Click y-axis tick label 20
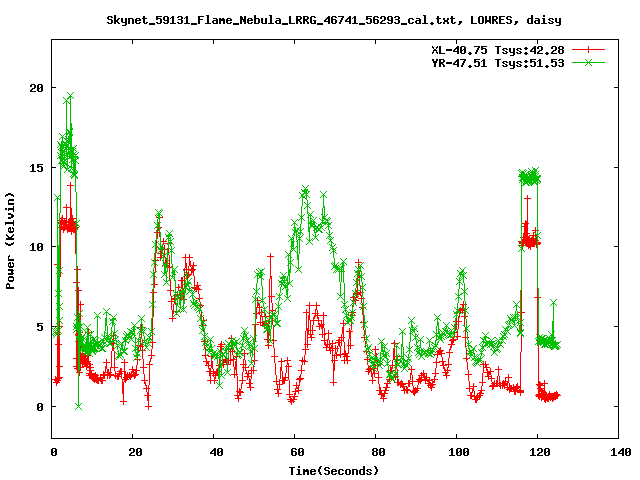The width and height of the screenshot is (640, 480). 36,88
